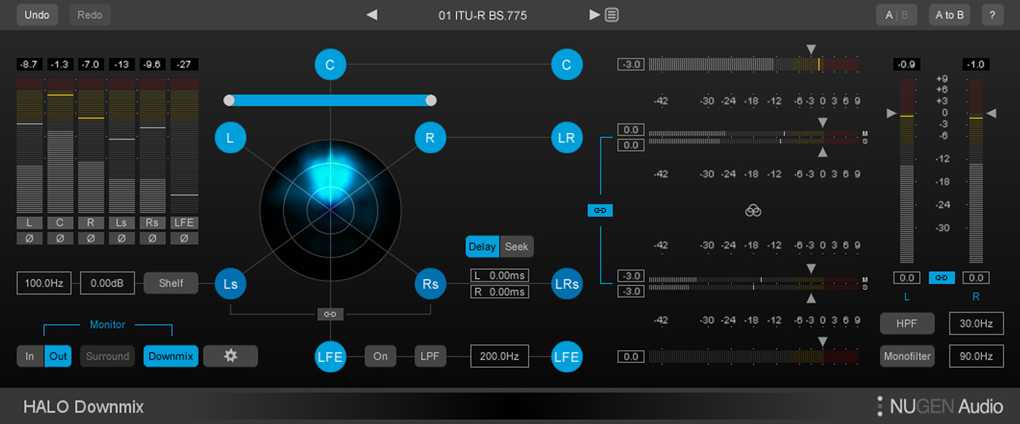Switch monitor to Out
1020x424 pixels.
pyautogui.click(x=58, y=356)
